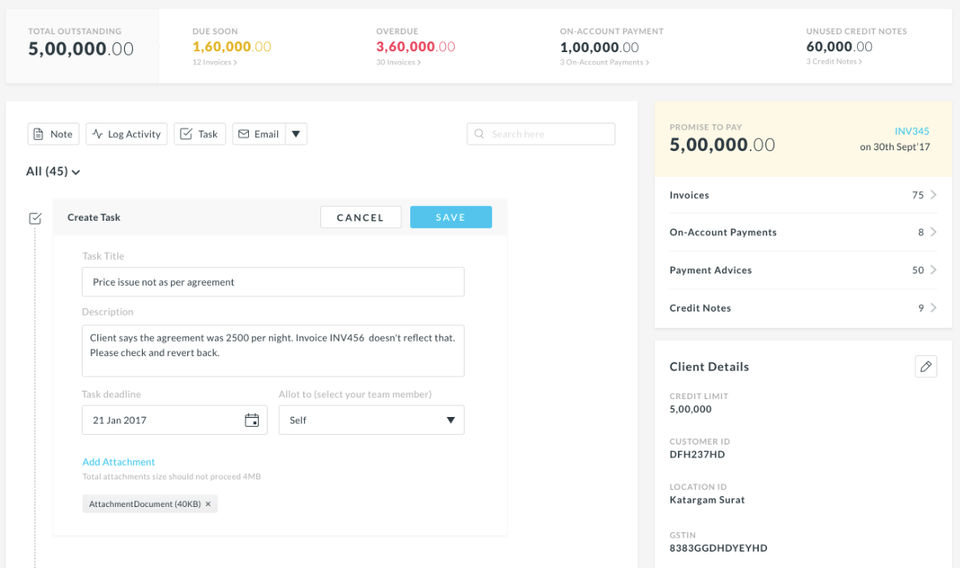Open the Invoices row chevron
The image size is (960, 568).
pyautogui.click(x=933, y=195)
